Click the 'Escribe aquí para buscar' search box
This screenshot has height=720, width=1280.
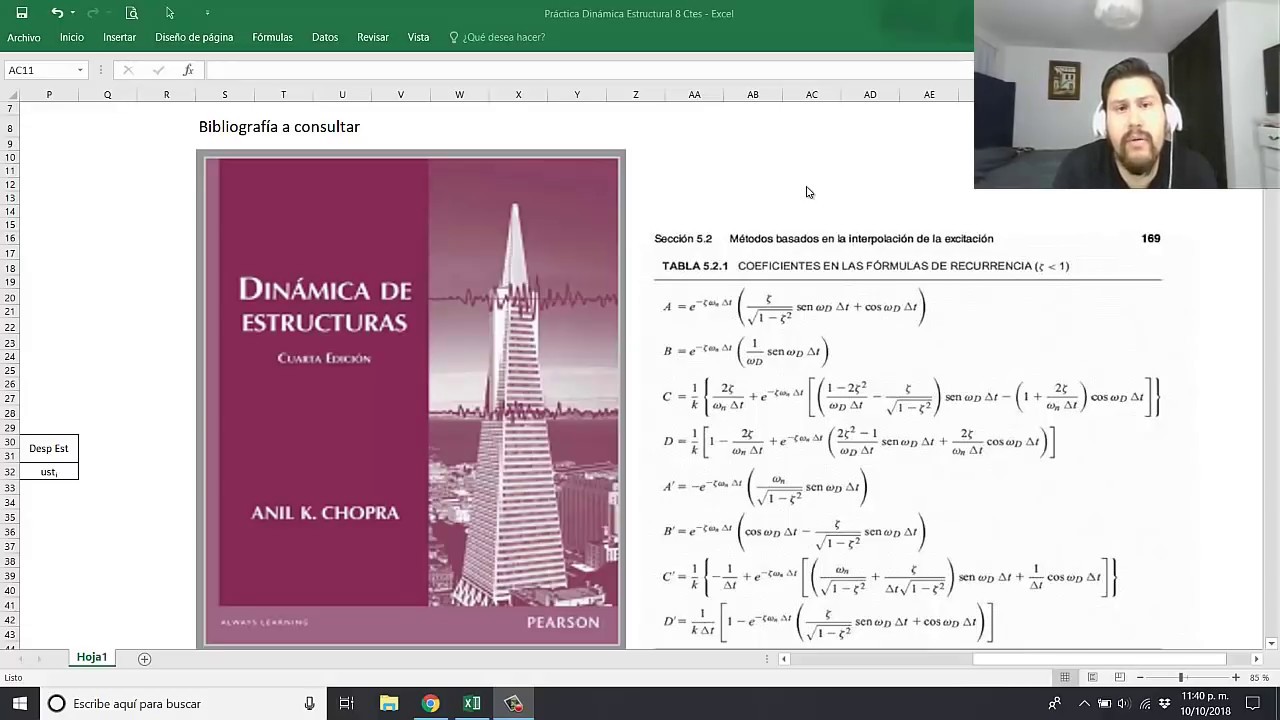click(x=180, y=703)
